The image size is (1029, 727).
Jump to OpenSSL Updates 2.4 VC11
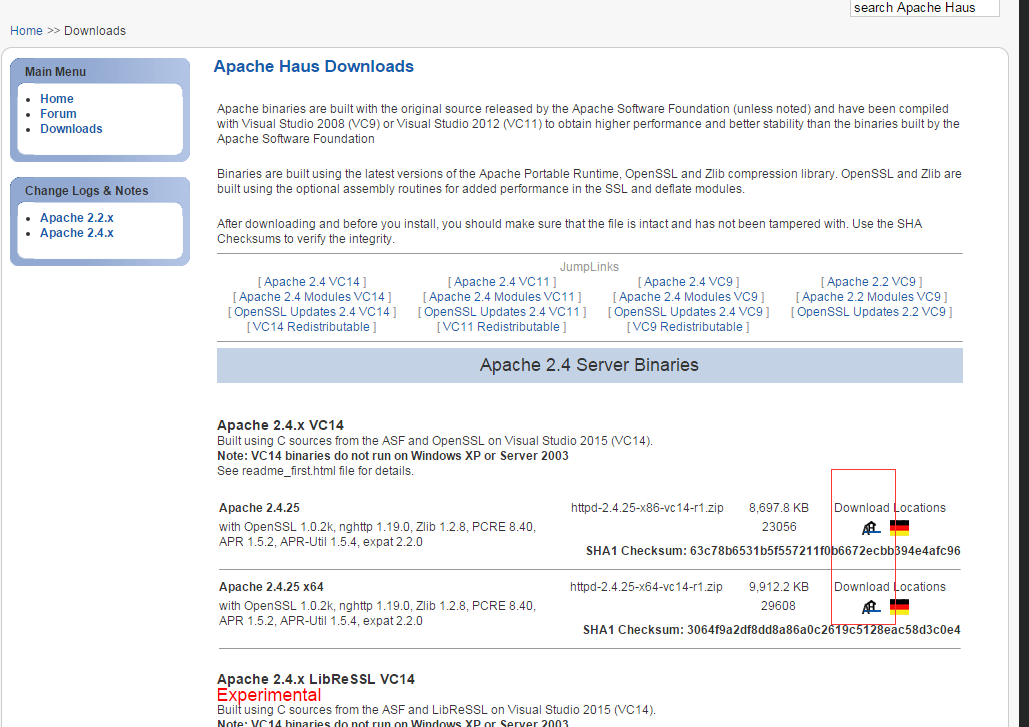(x=502, y=312)
